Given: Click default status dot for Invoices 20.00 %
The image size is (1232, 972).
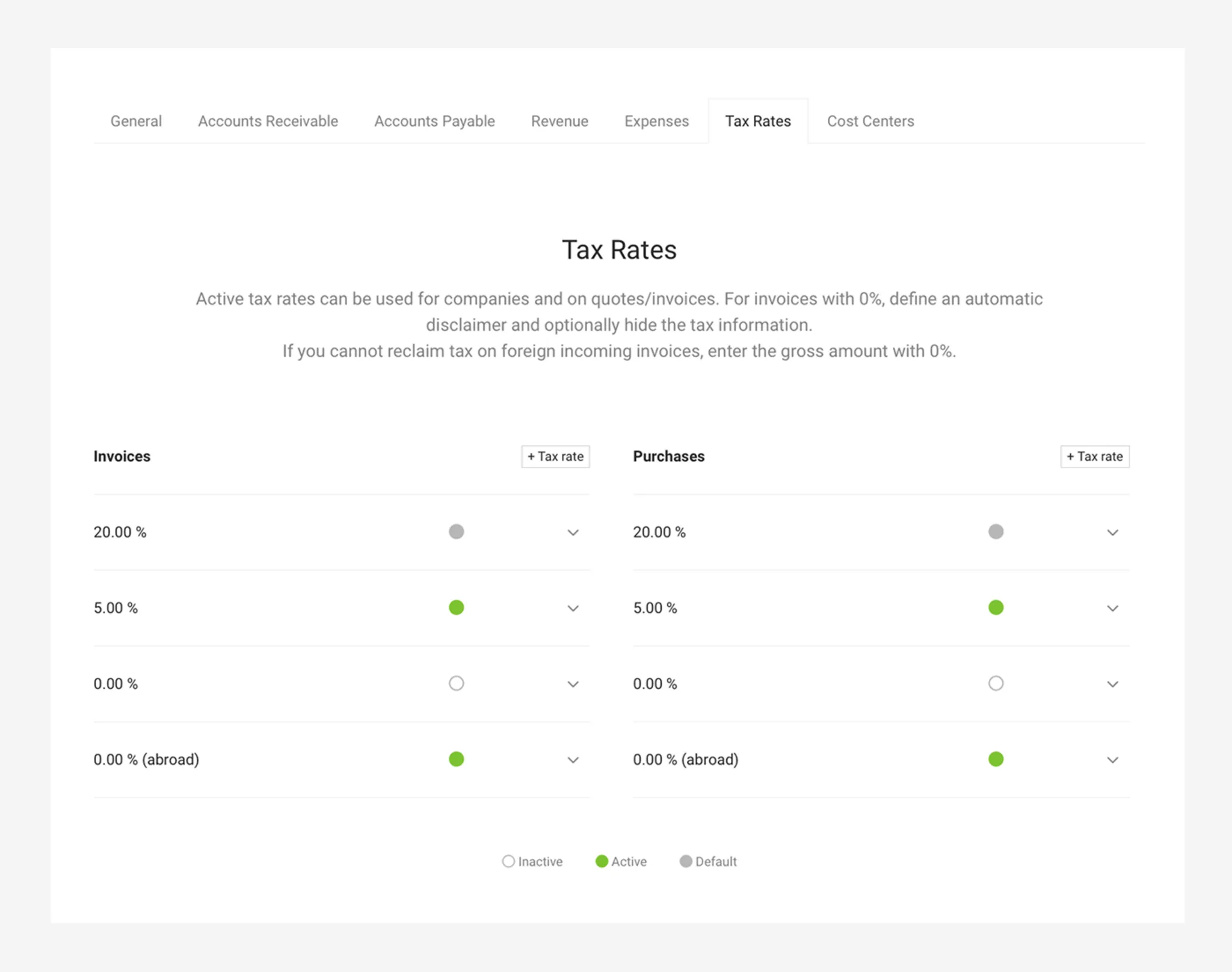Looking at the screenshot, I should click(457, 532).
